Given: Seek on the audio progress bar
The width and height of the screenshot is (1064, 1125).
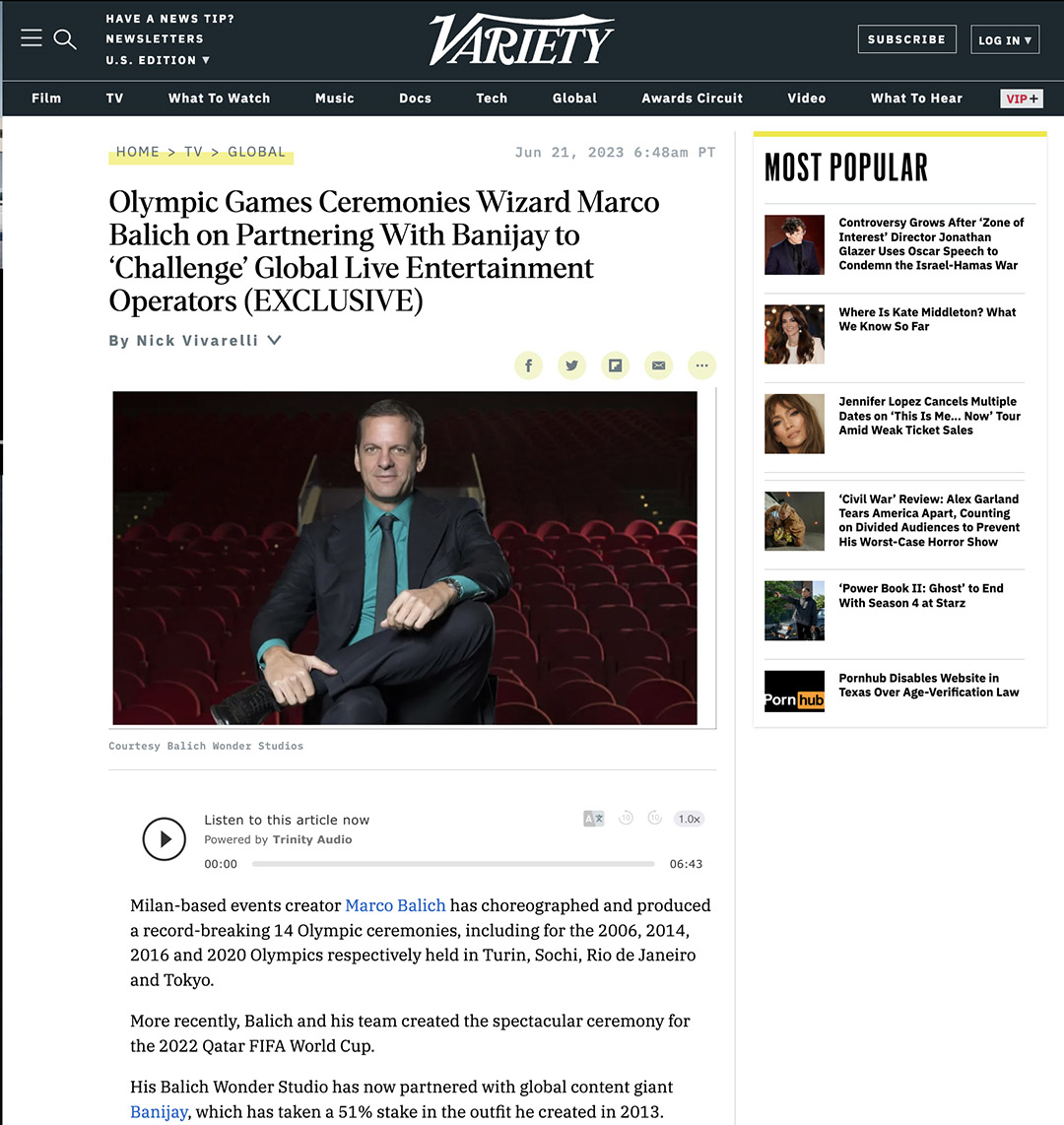Looking at the screenshot, I should (453, 864).
